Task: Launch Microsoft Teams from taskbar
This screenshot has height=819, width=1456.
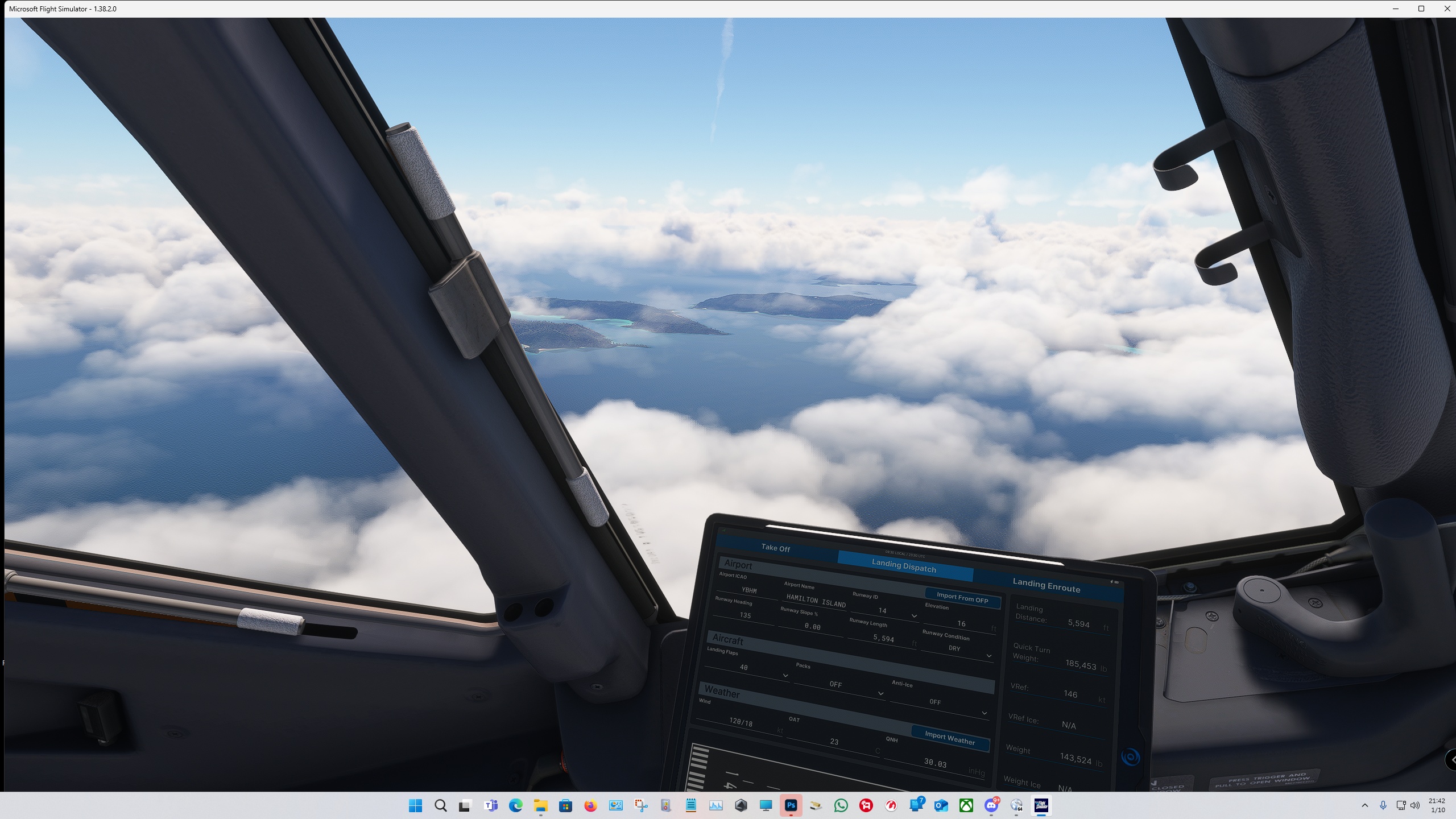Action: tap(490, 805)
